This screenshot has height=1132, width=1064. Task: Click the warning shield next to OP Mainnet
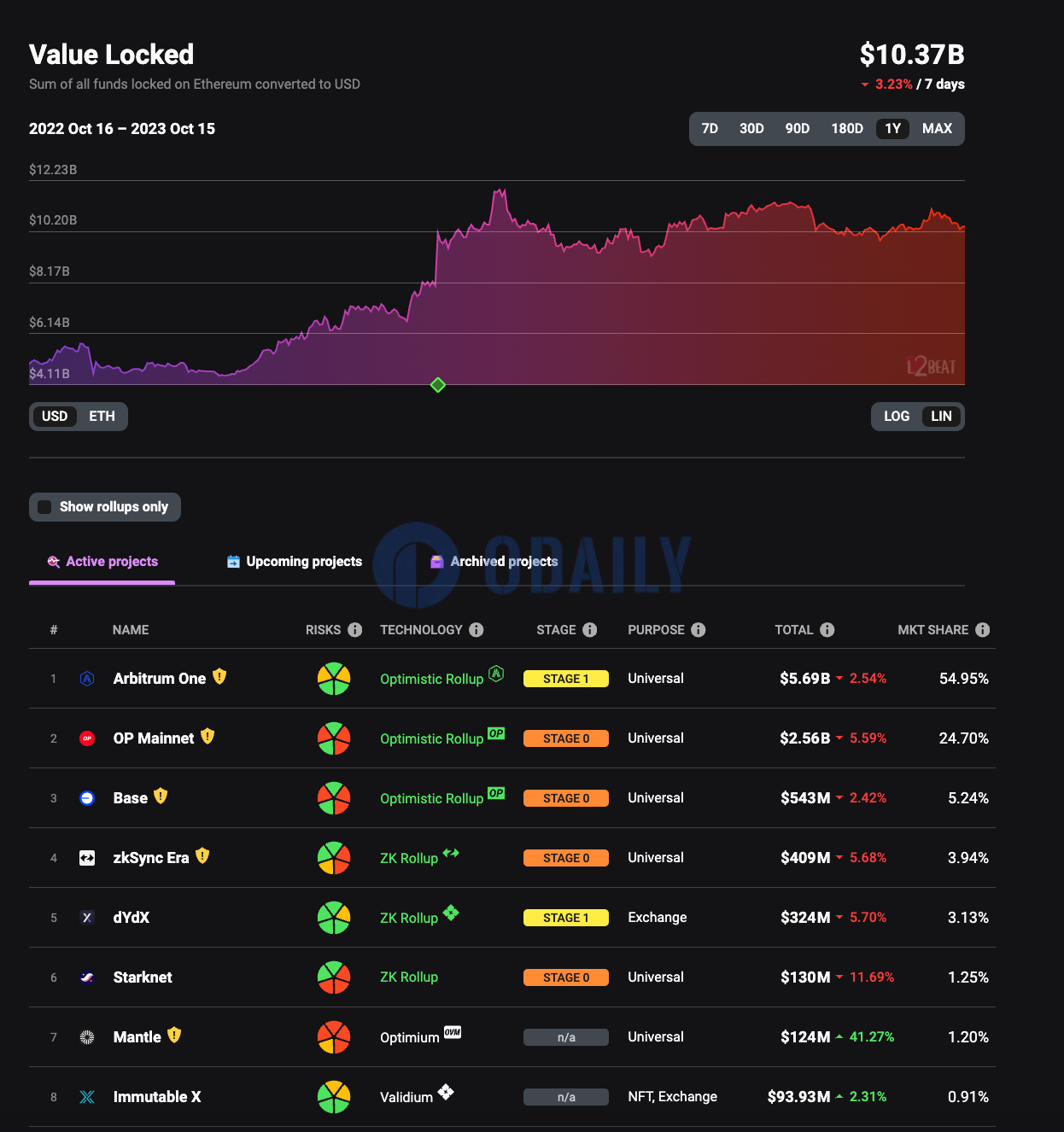tap(208, 736)
